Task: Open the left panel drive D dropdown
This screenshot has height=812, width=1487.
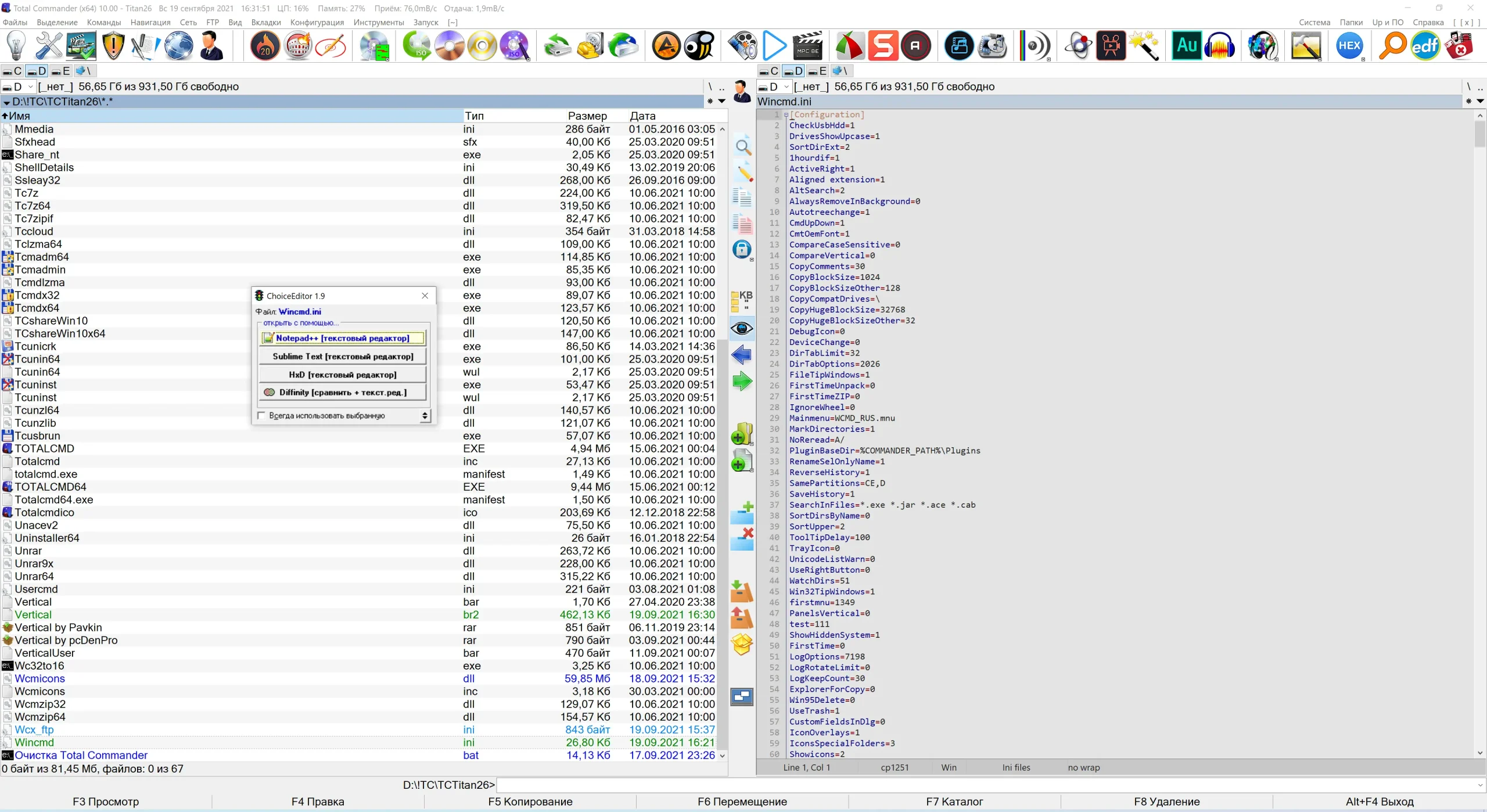Action: click(30, 87)
